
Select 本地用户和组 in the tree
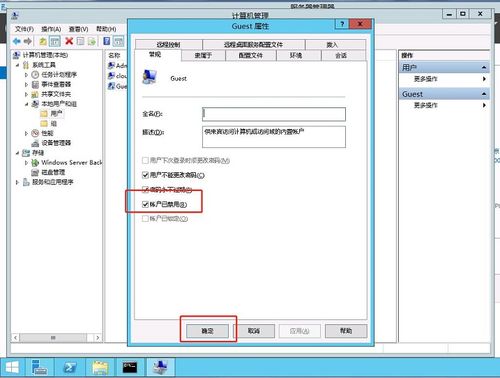[59, 104]
